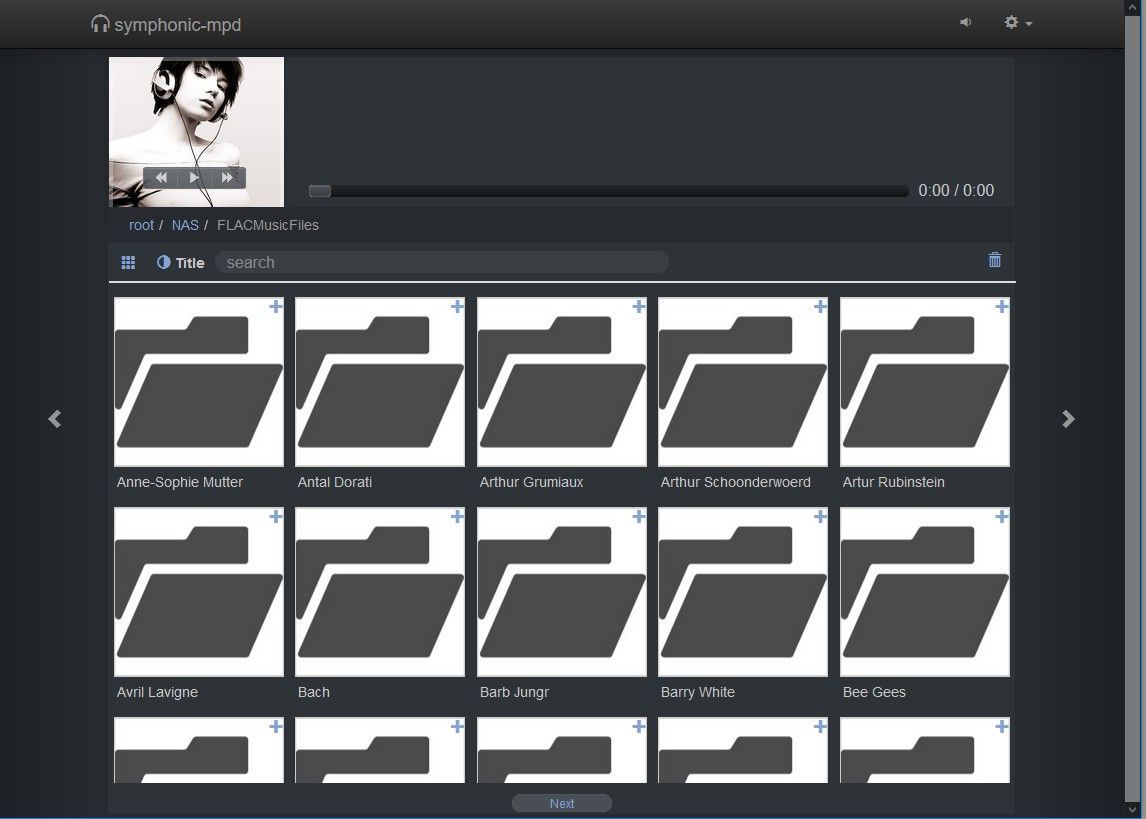
Task: Open the Bee Gees folder thumbnail
Action: [925, 593]
